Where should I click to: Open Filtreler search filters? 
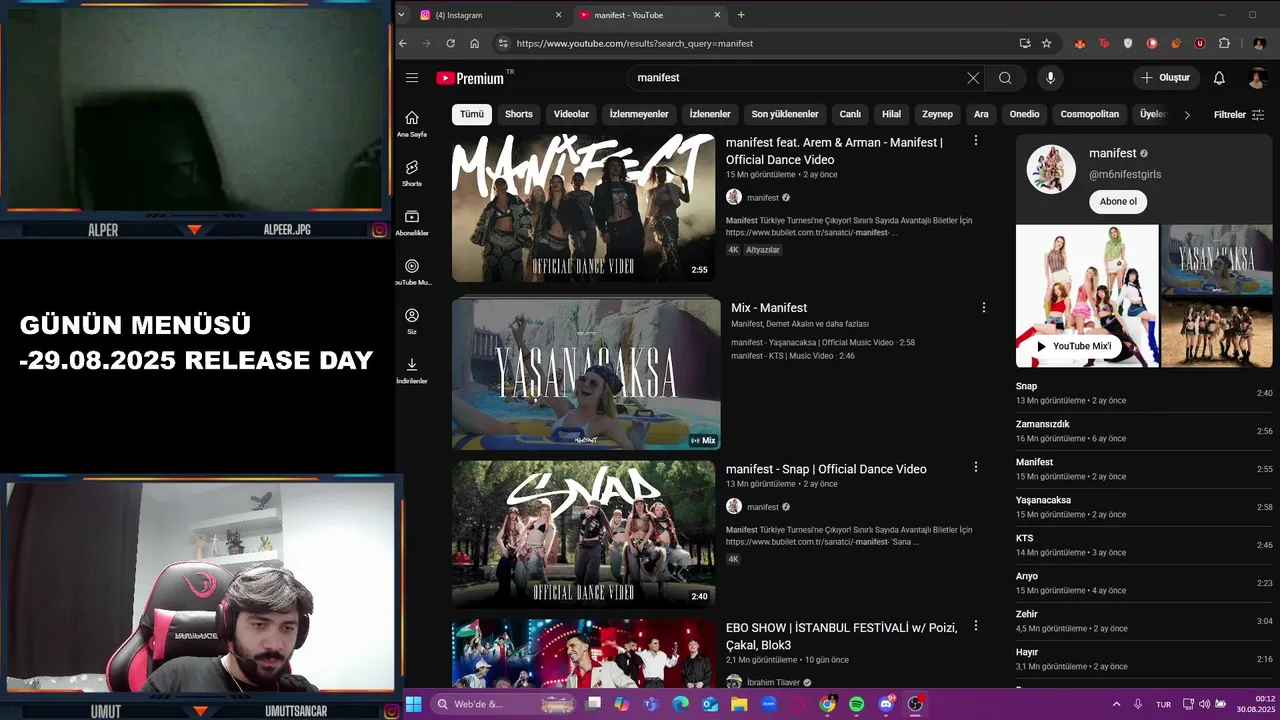pos(1239,115)
